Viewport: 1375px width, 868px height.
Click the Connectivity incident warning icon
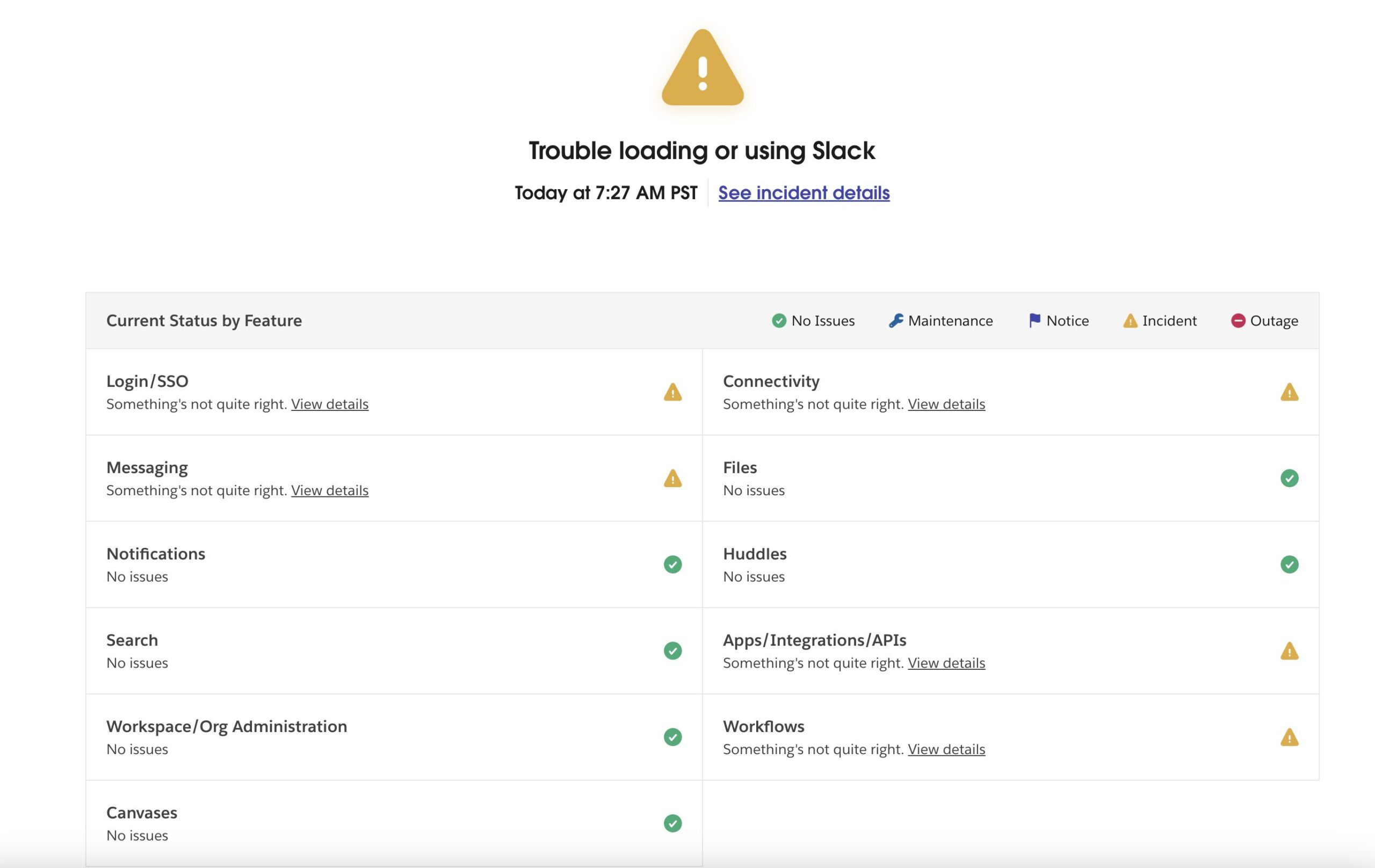pyautogui.click(x=1290, y=392)
